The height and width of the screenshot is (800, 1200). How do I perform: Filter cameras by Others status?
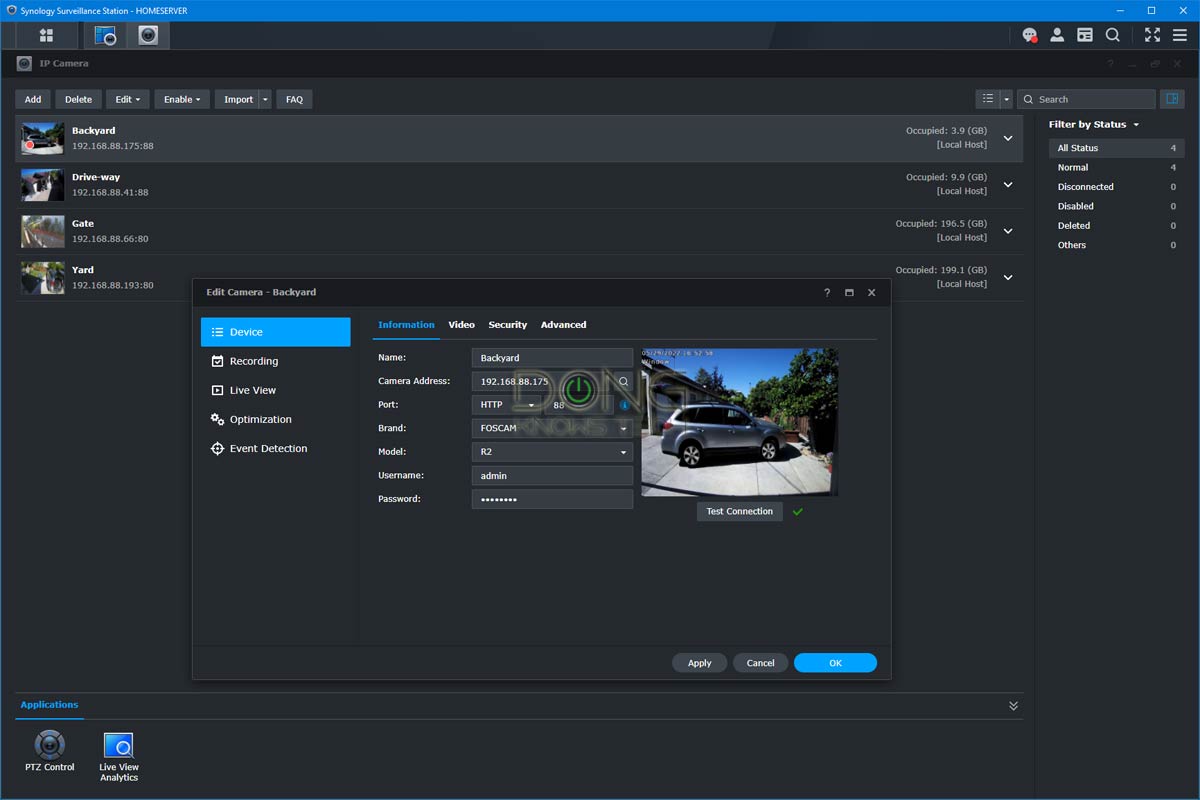click(1117, 245)
